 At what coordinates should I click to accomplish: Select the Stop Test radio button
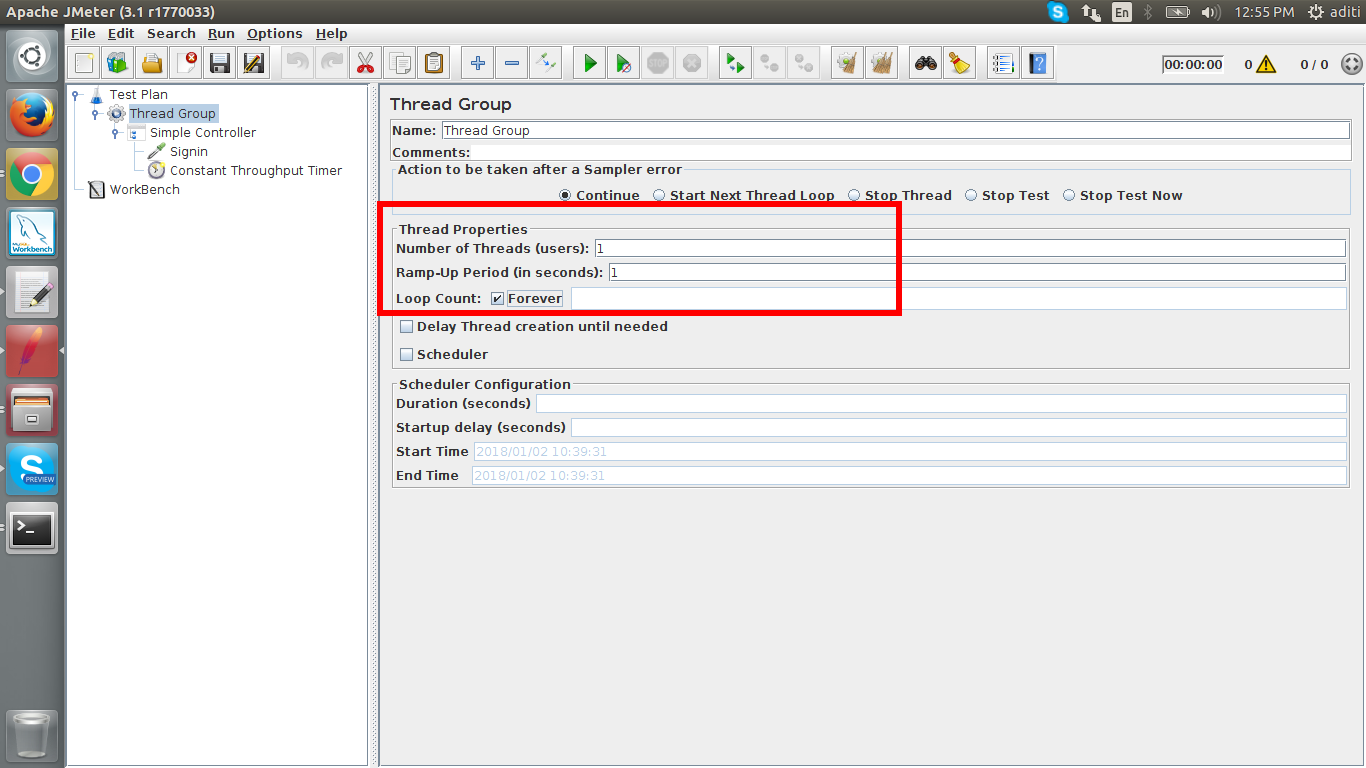coord(971,196)
